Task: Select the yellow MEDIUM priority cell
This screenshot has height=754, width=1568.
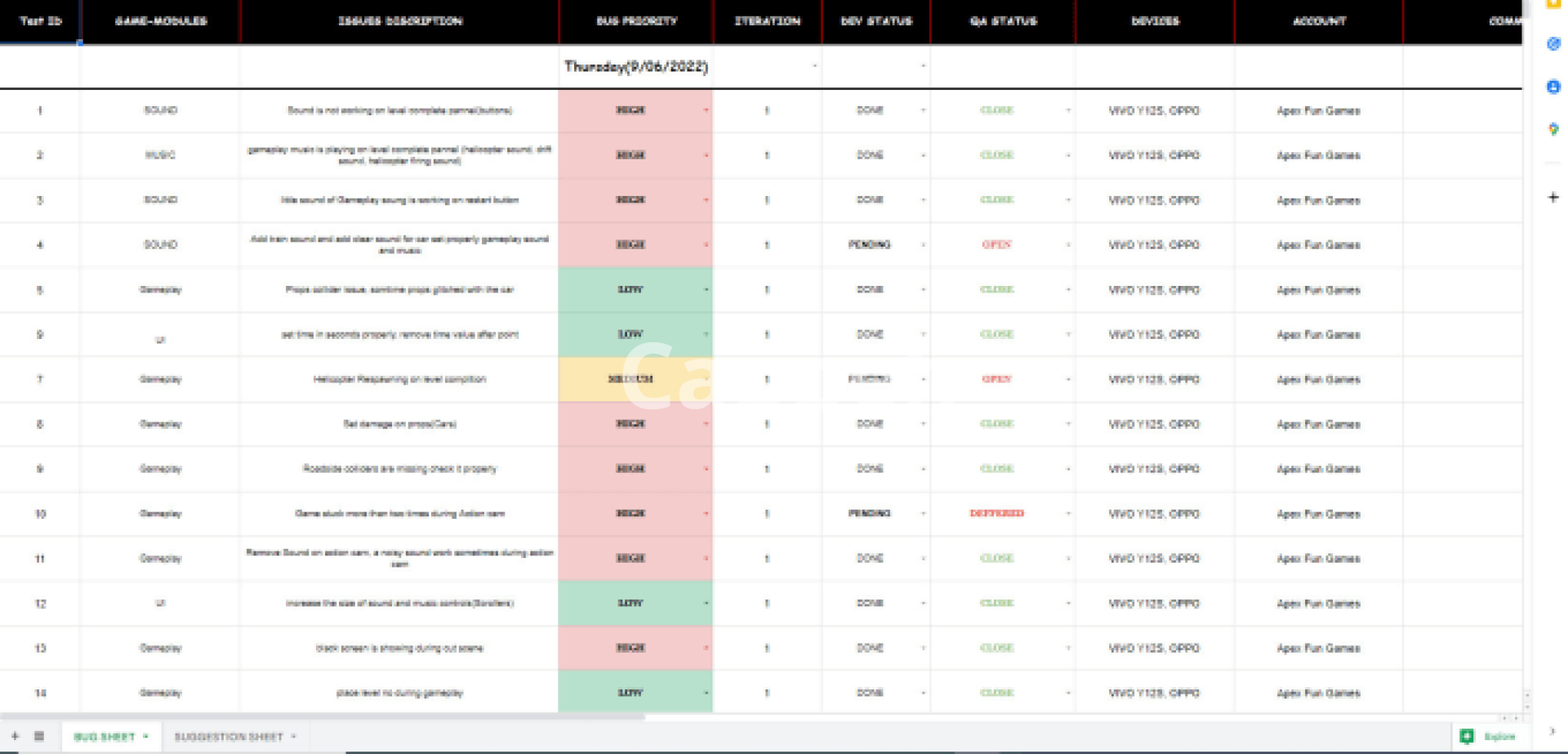Action: coord(630,379)
